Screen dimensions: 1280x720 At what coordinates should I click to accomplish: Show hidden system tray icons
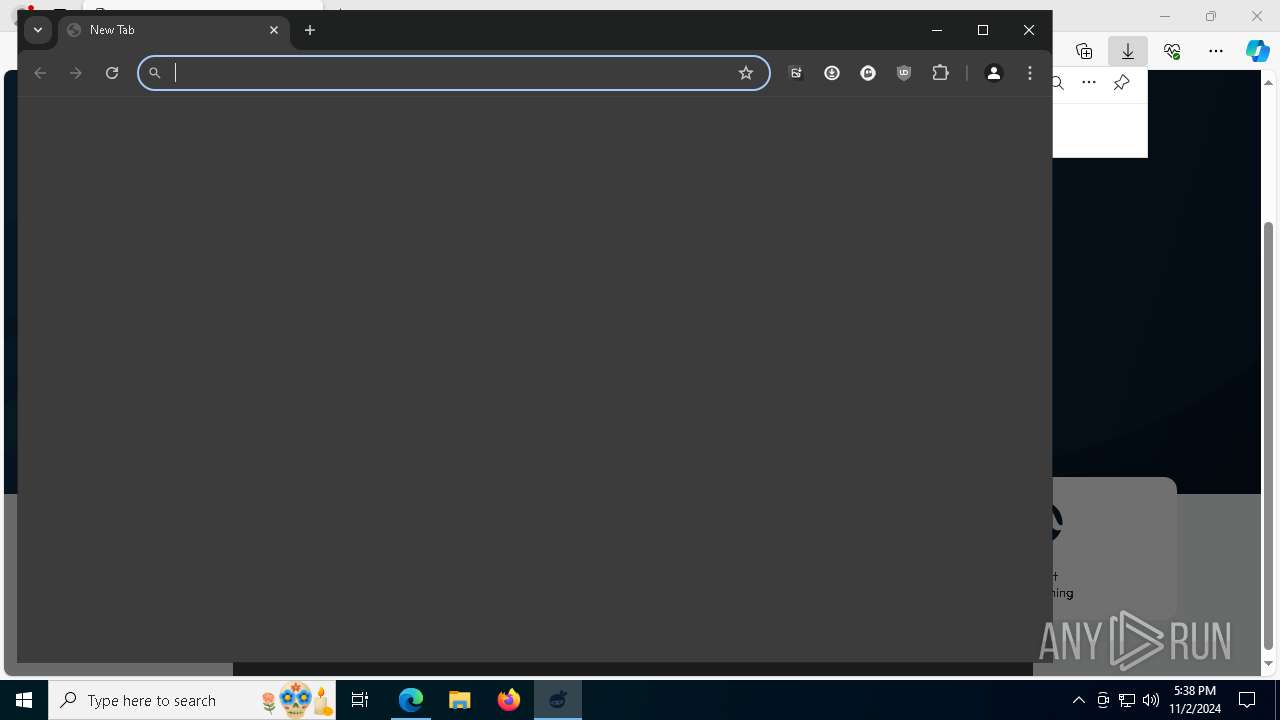(x=1078, y=700)
